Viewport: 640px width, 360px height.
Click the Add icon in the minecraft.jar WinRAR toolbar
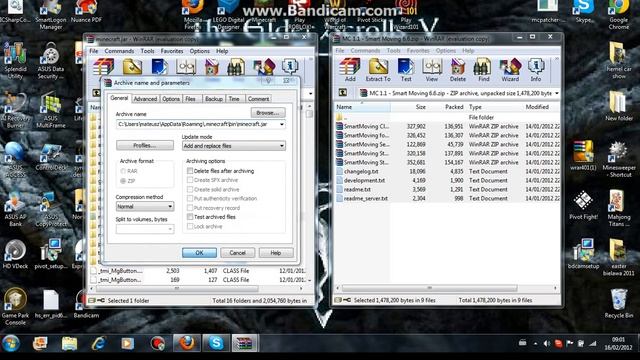[x=104, y=67]
